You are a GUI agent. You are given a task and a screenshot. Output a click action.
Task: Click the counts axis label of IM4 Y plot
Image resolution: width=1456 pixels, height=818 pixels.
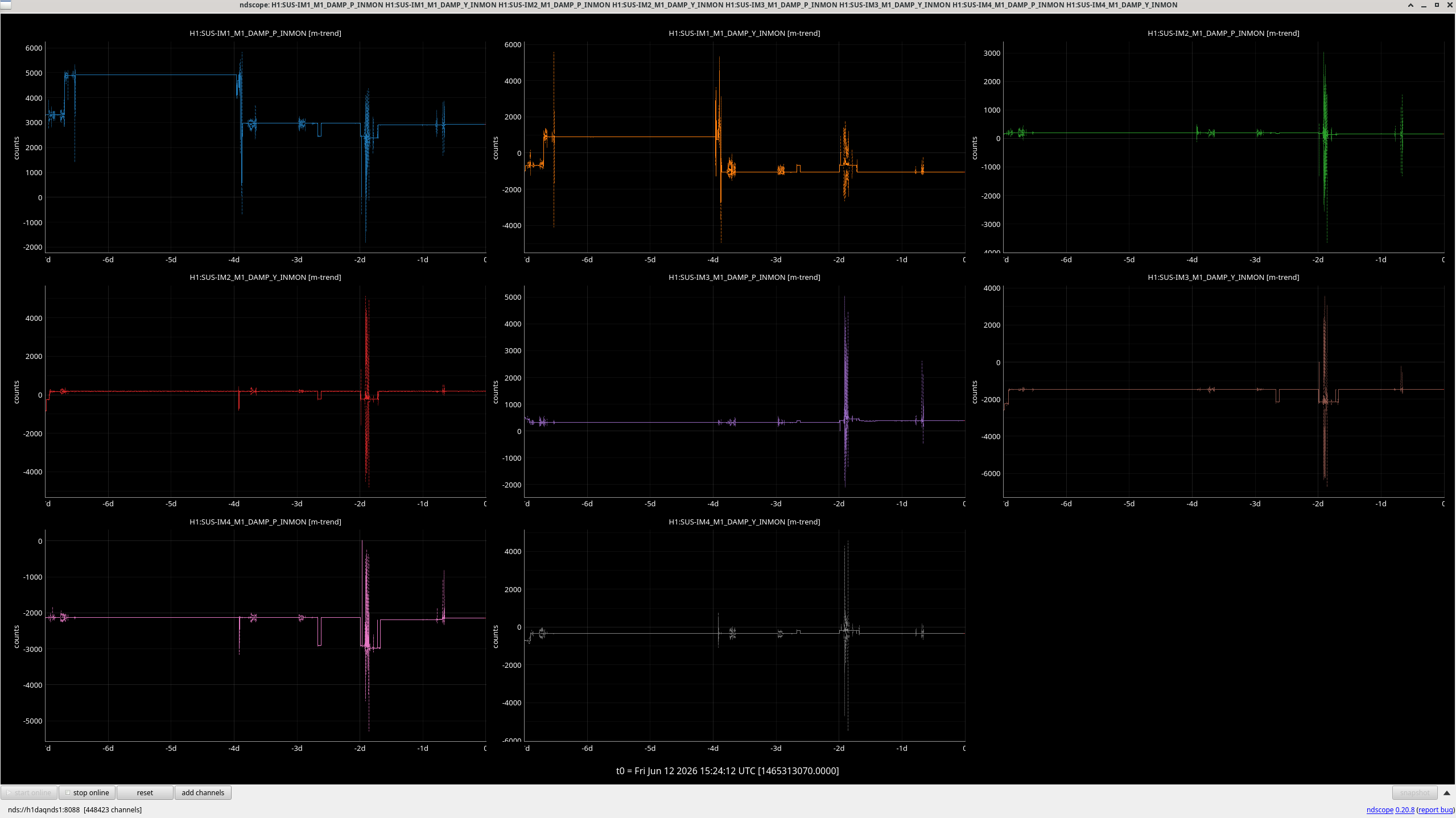tap(495, 637)
